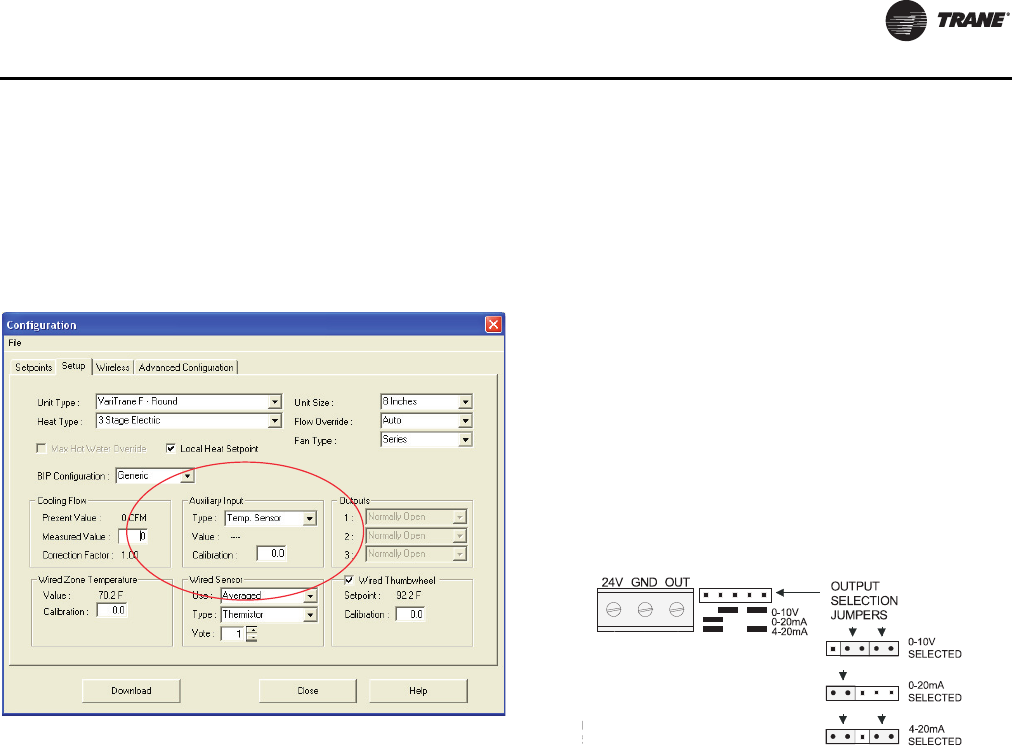Click the Wired Thumbwheel Calibration field
The width and height of the screenshot is (1012, 755).
point(410,614)
